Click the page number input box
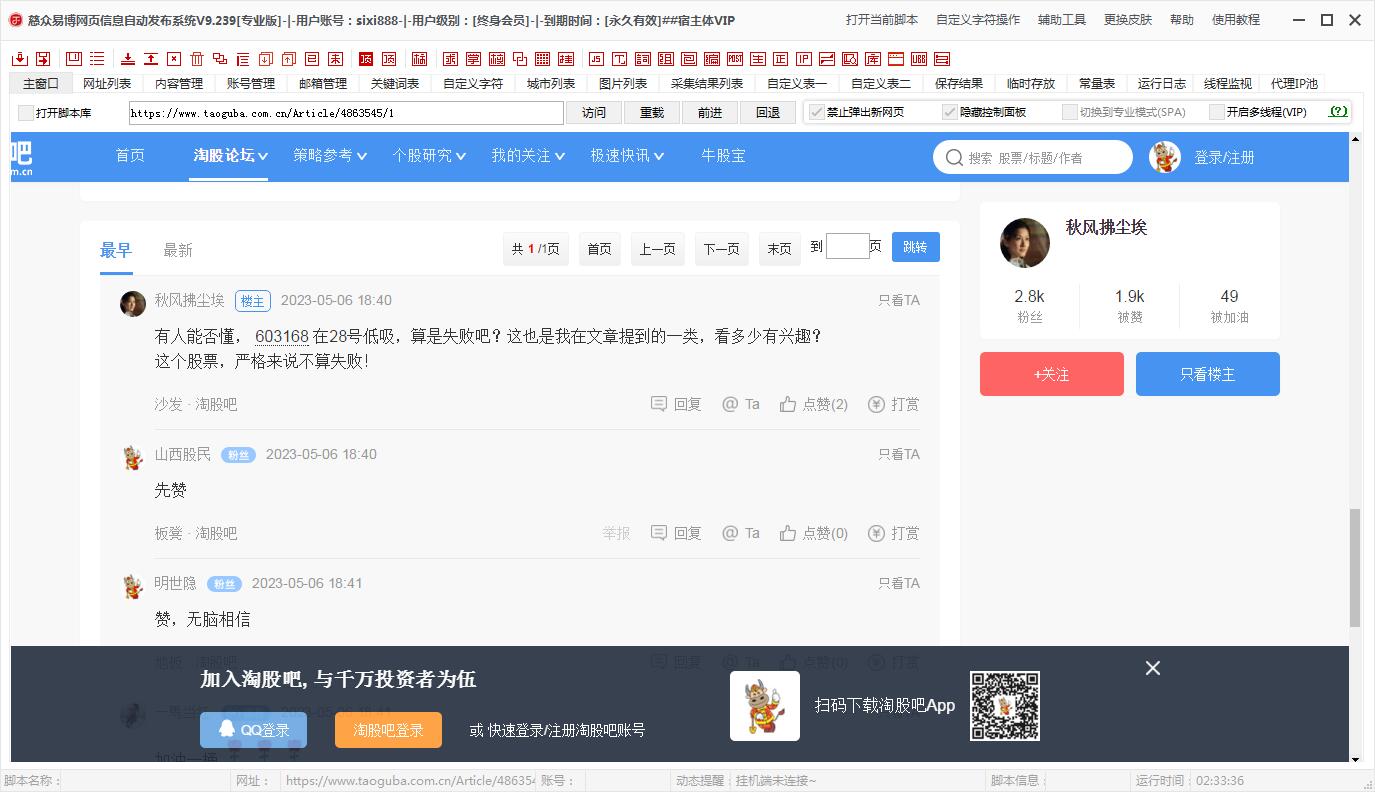 pyautogui.click(x=847, y=246)
